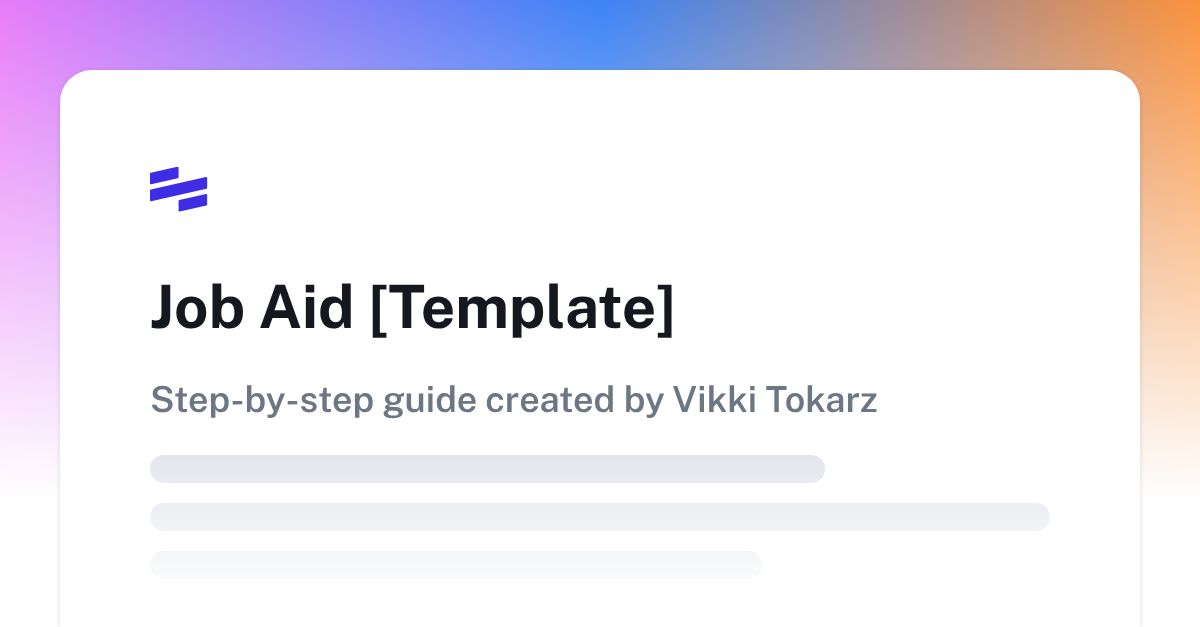Click the author name Vikki Tokarz
Screen dimensions: 1200x627
[x=775, y=400]
